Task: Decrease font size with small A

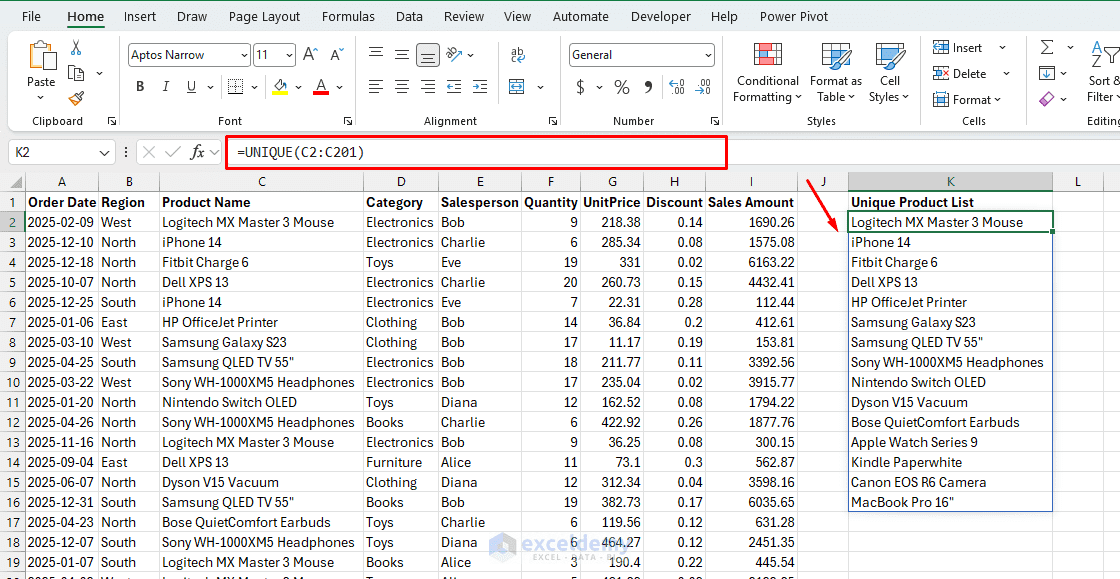Action: tap(336, 54)
